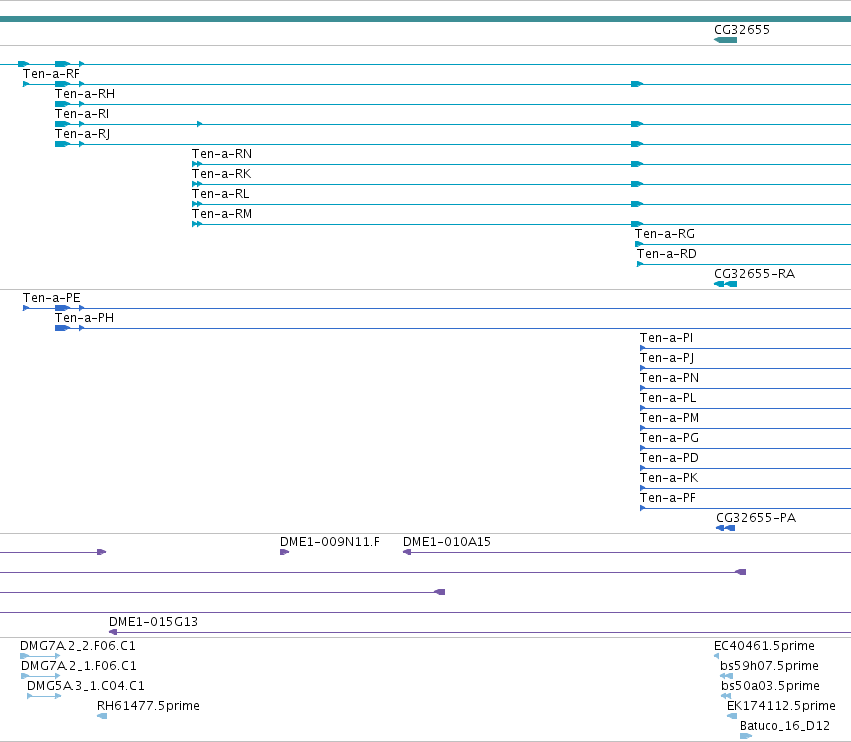Select the Ten-a-RF transcript label
851x742 pixels.
[x=51, y=74]
